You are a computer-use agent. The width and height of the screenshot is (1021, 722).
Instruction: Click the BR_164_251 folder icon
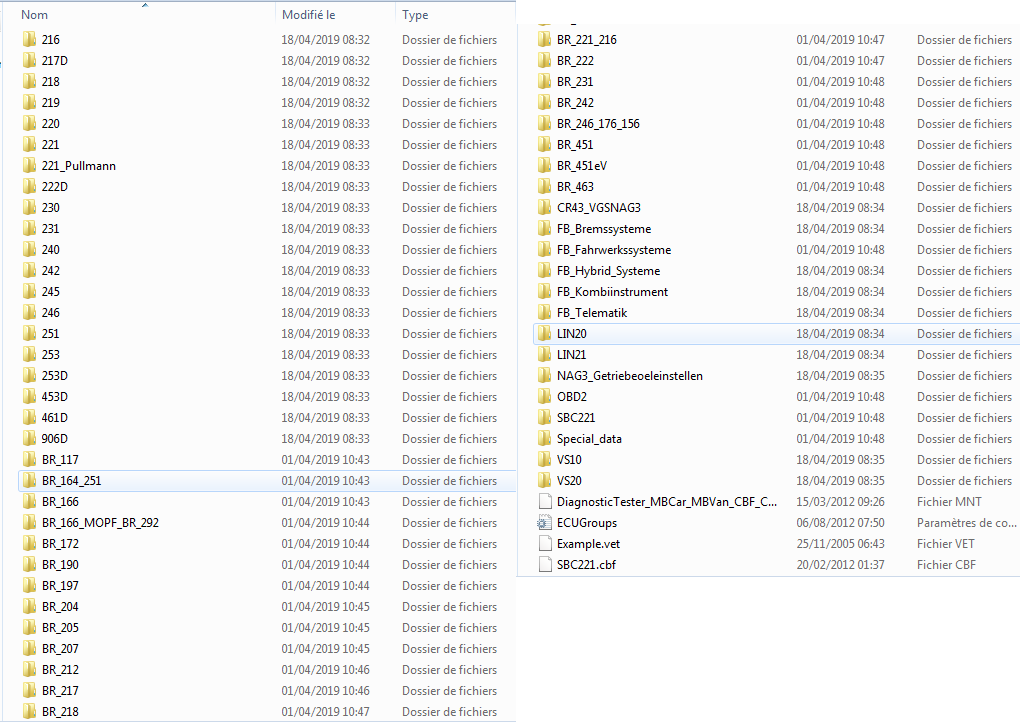pos(29,481)
